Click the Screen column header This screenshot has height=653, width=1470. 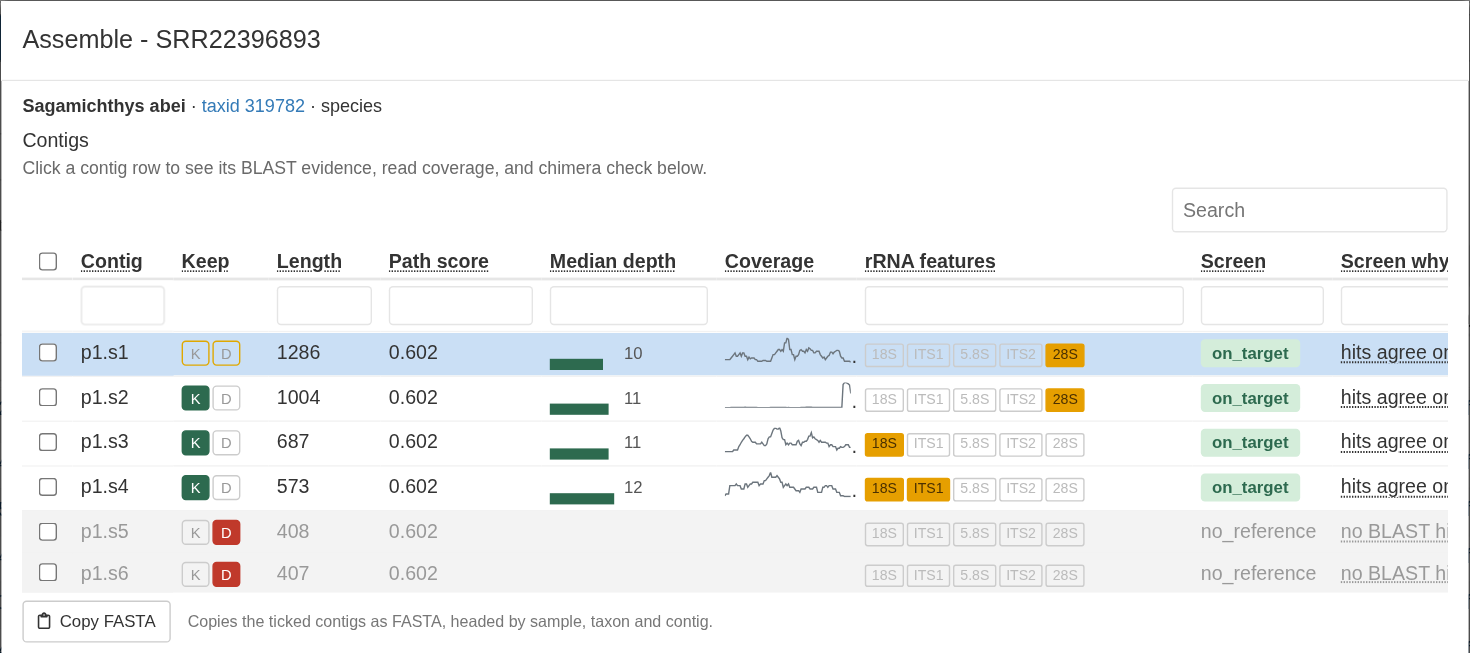(x=1233, y=262)
